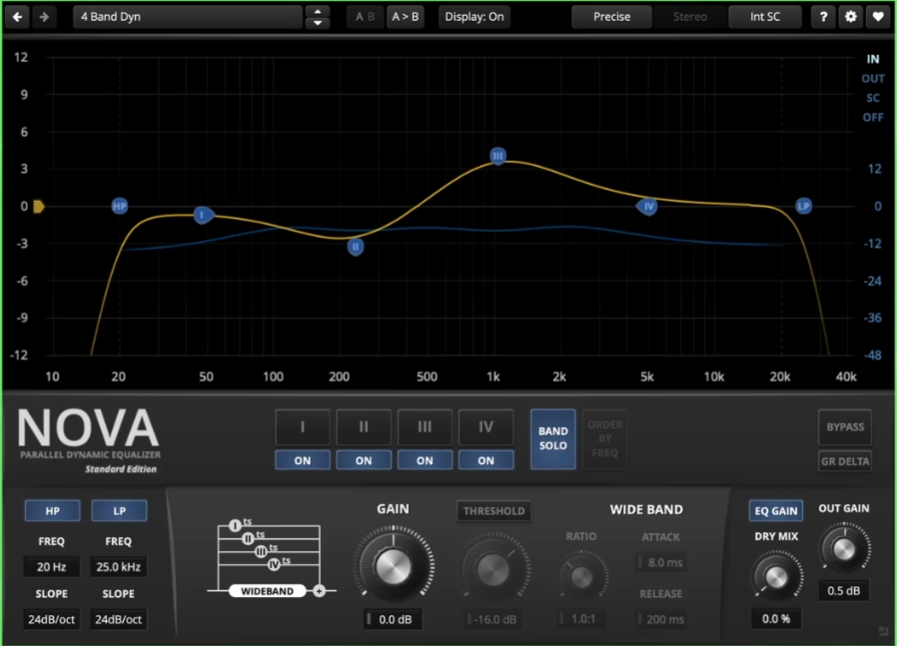The width and height of the screenshot is (897, 646).
Task: Click the release 200 ms value field
Action: 663,619
